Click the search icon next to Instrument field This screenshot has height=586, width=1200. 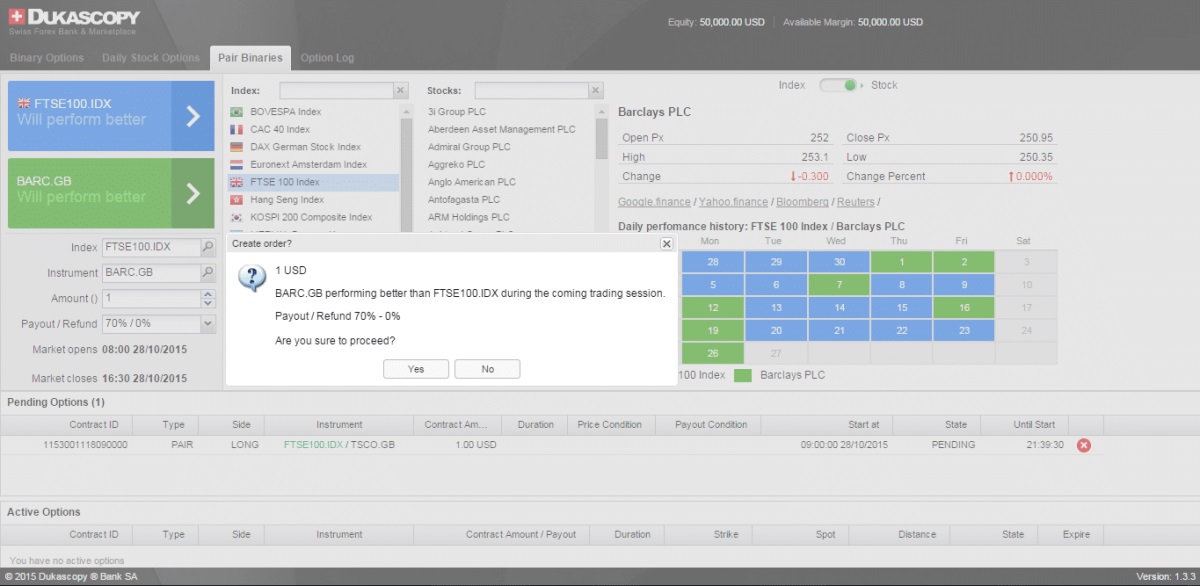point(208,273)
